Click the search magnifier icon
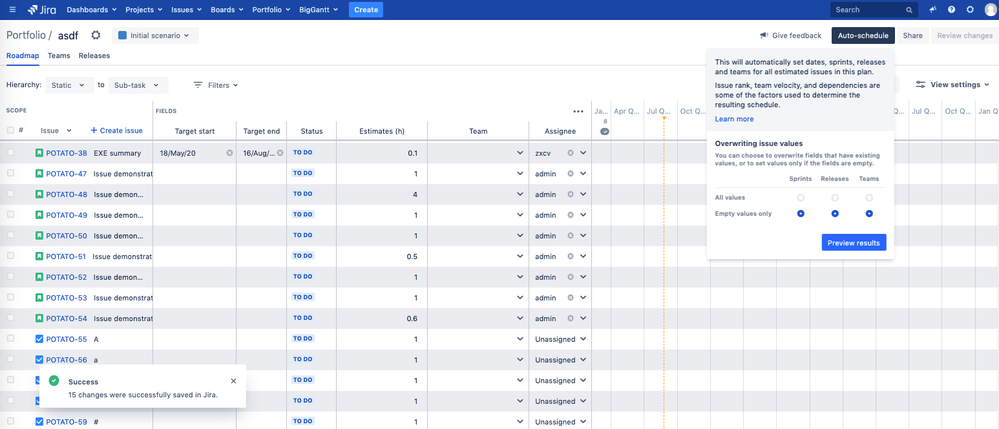Viewport: 999px width, 429px height. tap(909, 10)
